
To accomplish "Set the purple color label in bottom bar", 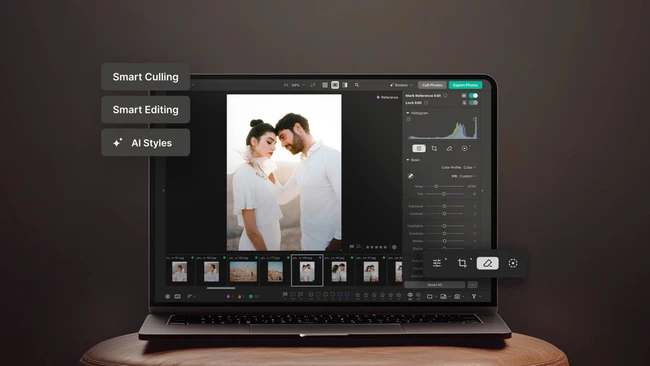I will tap(347, 295).
